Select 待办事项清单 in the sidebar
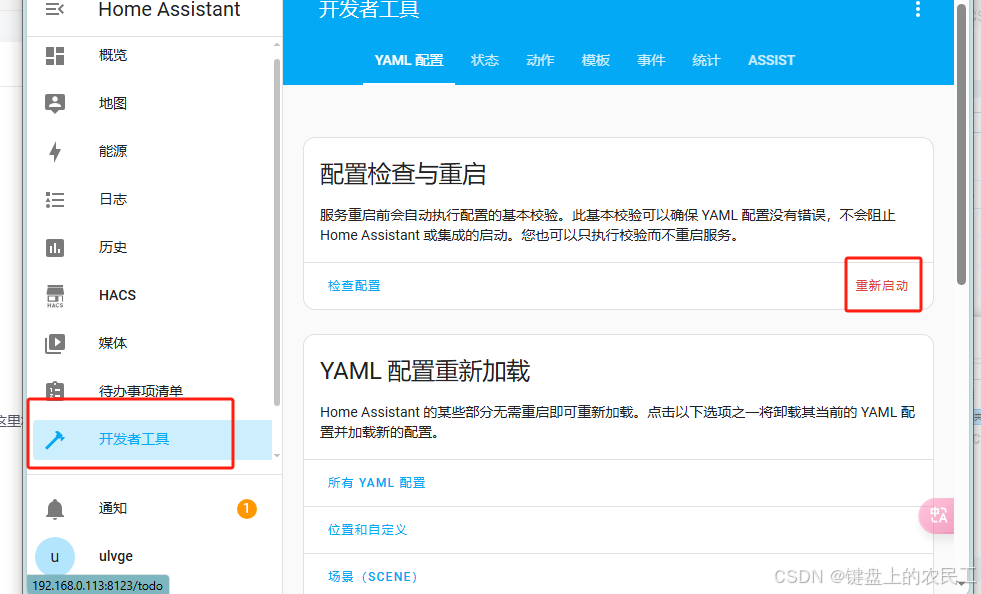Viewport: 981px width, 594px height. (x=141, y=392)
